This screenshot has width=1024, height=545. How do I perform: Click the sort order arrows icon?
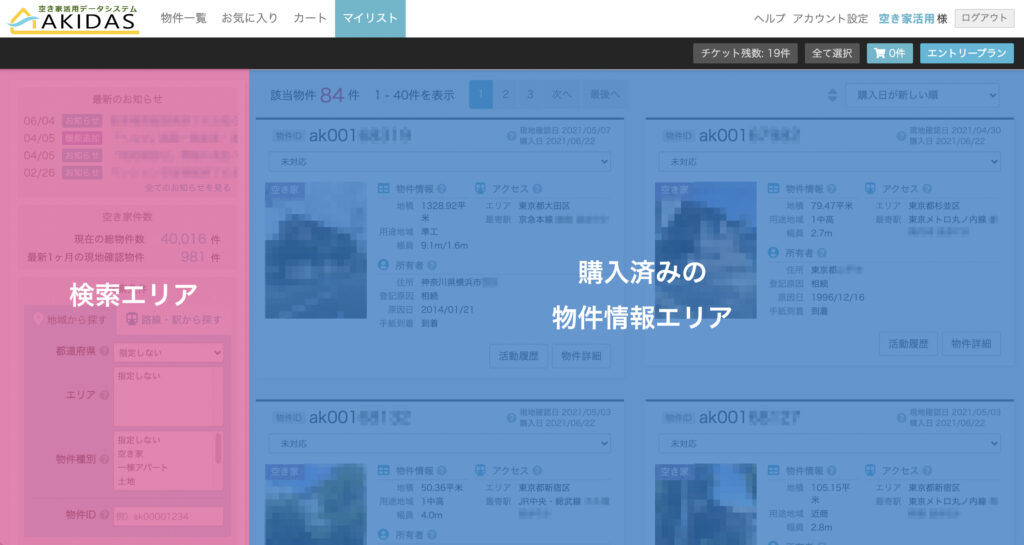pyautogui.click(x=832, y=95)
